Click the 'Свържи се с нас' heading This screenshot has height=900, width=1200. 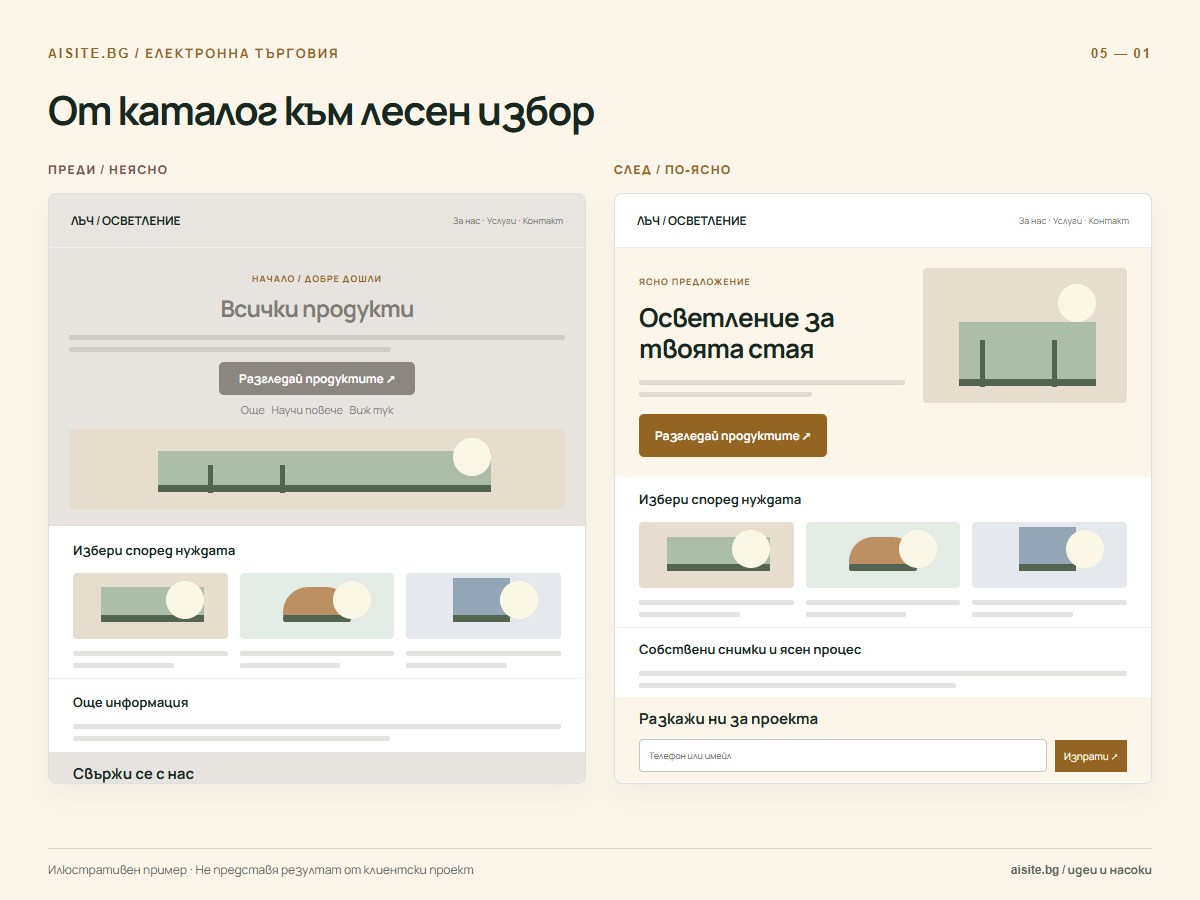133,774
